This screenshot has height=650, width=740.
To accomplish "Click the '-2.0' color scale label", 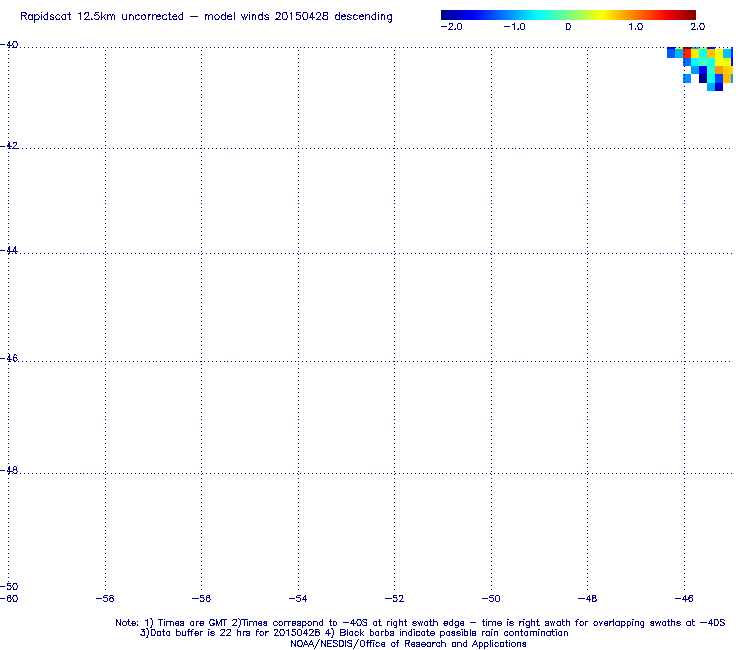I will point(452,27).
